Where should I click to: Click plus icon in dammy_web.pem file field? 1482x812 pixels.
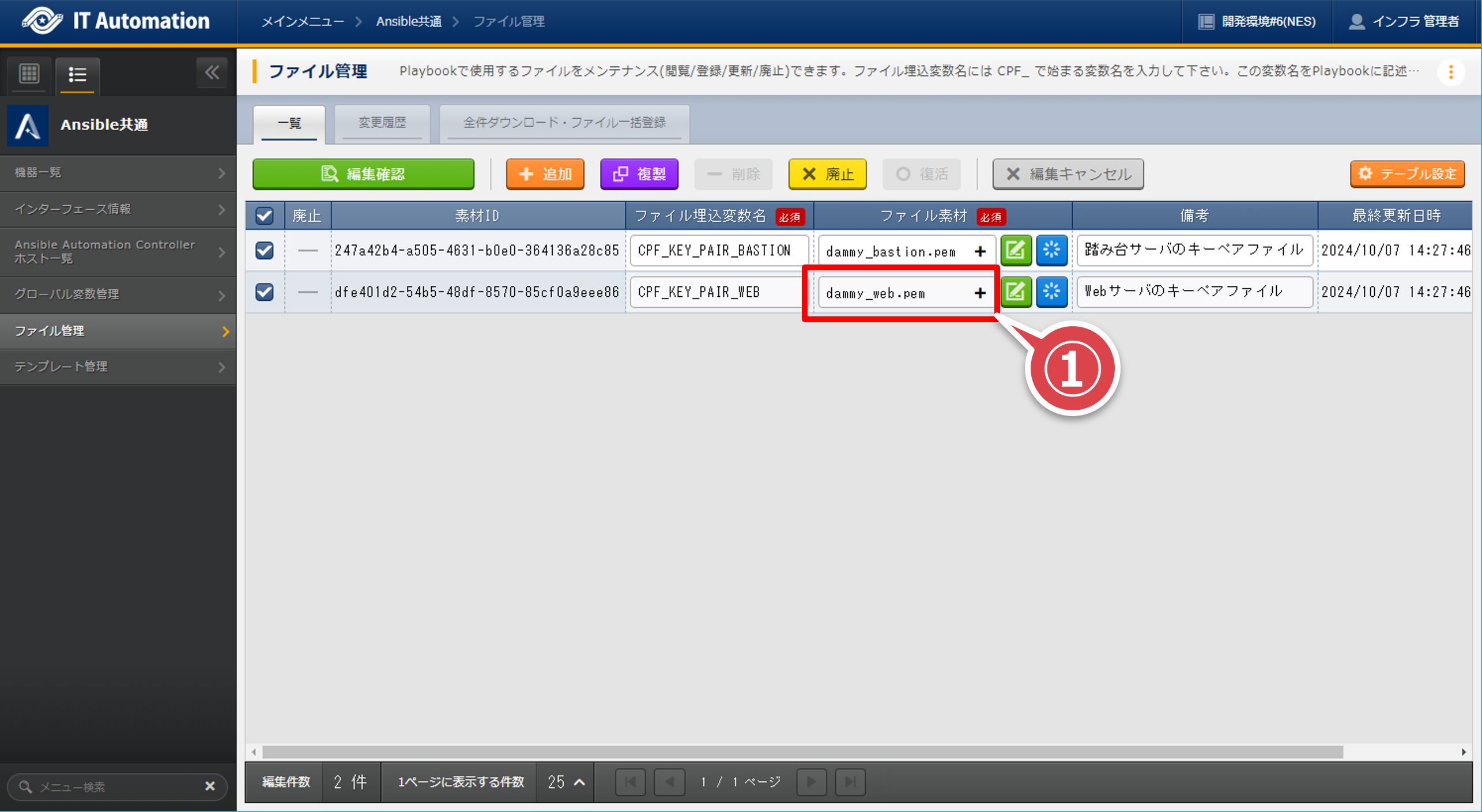click(x=980, y=293)
